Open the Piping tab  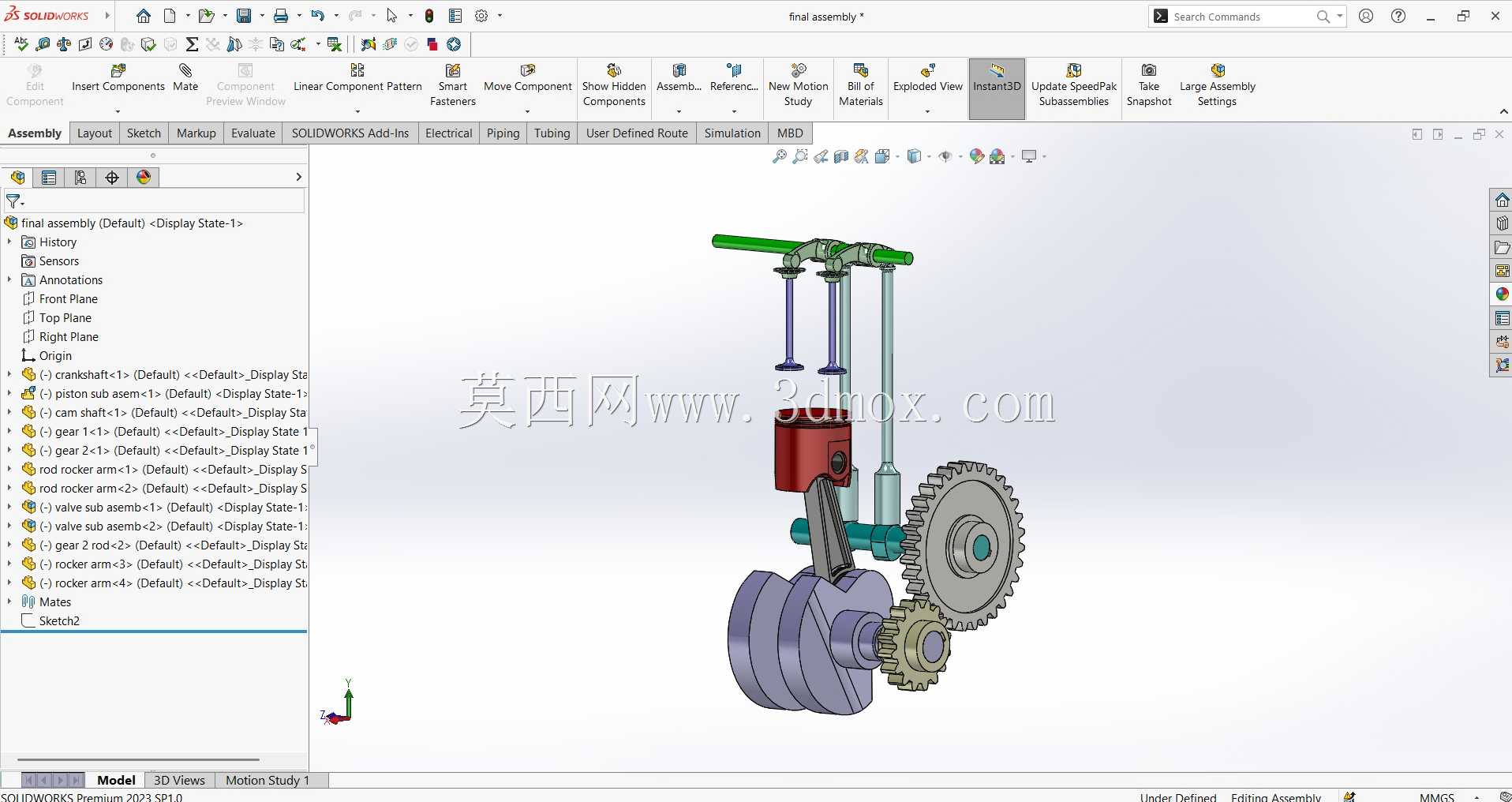[x=503, y=133]
